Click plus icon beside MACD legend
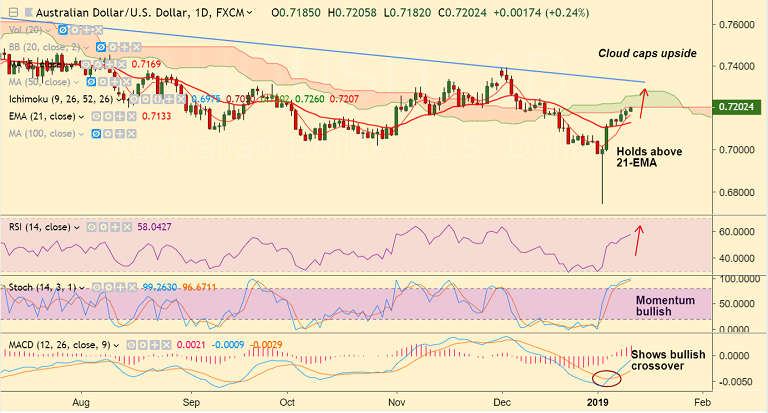The height and width of the screenshot is (413, 768). click(154, 345)
